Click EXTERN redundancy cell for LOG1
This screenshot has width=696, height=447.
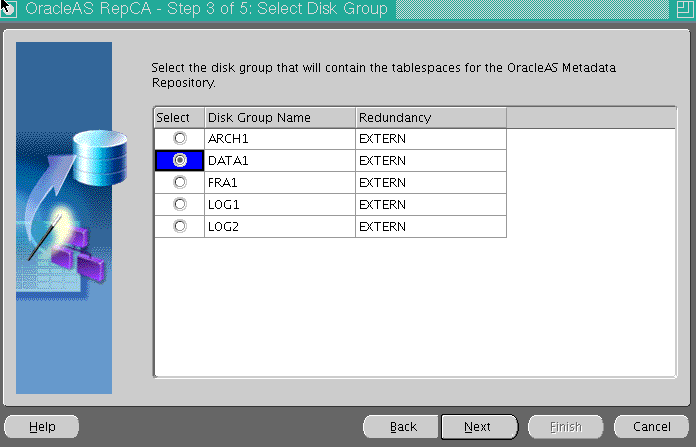[431, 205]
